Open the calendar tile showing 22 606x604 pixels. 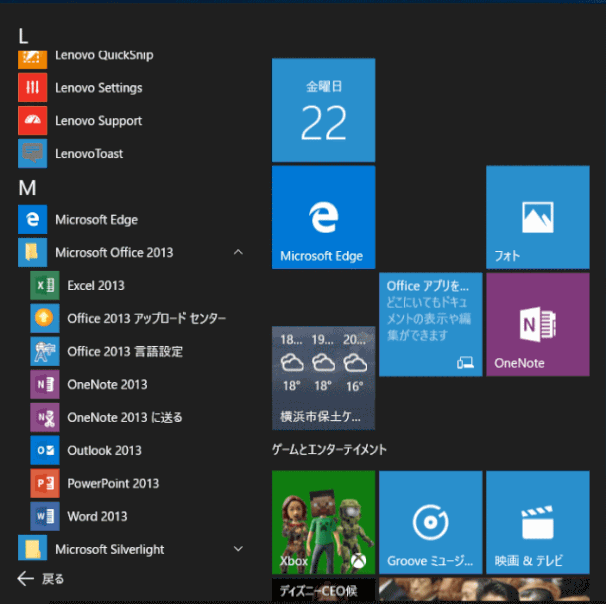point(323,110)
